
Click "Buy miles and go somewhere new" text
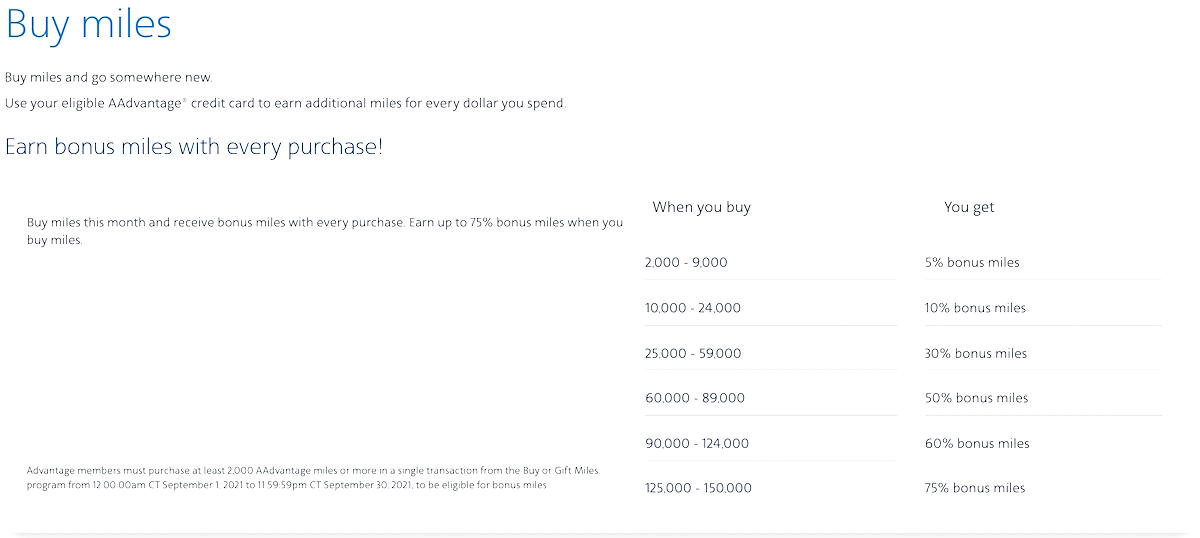tap(109, 77)
